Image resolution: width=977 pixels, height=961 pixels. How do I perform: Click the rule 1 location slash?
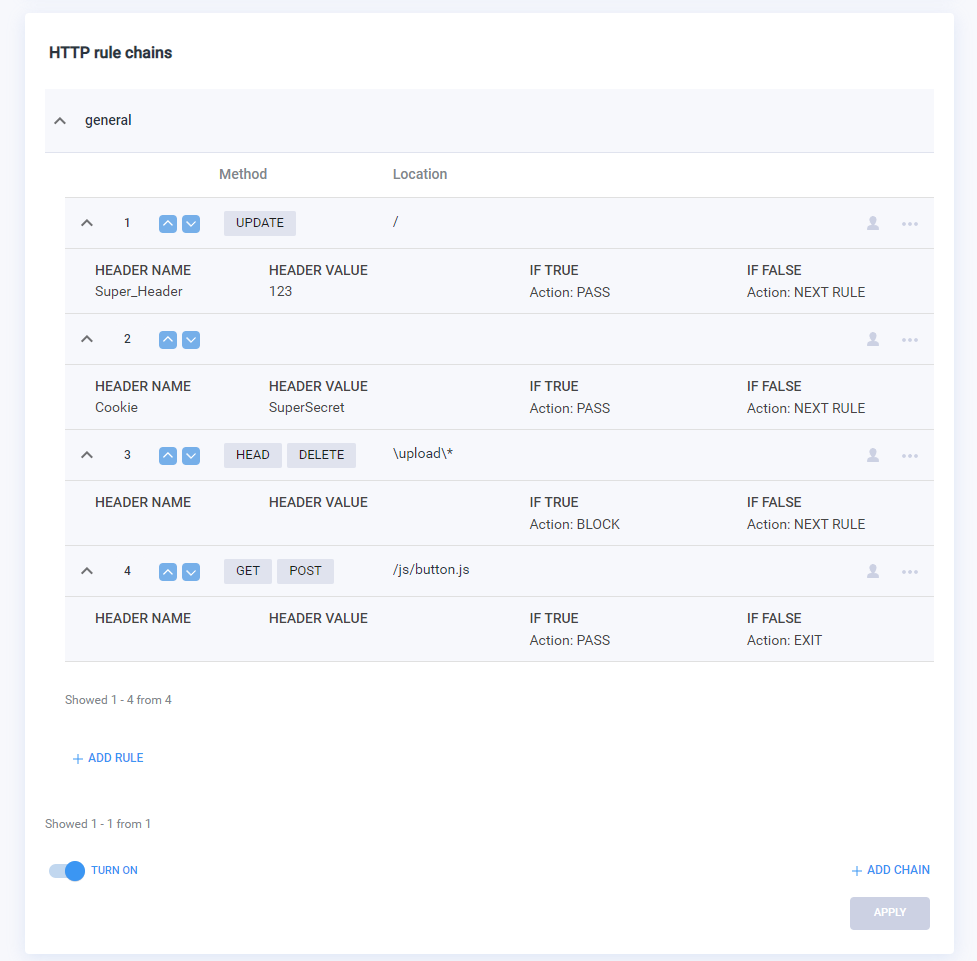pos(396,222)
